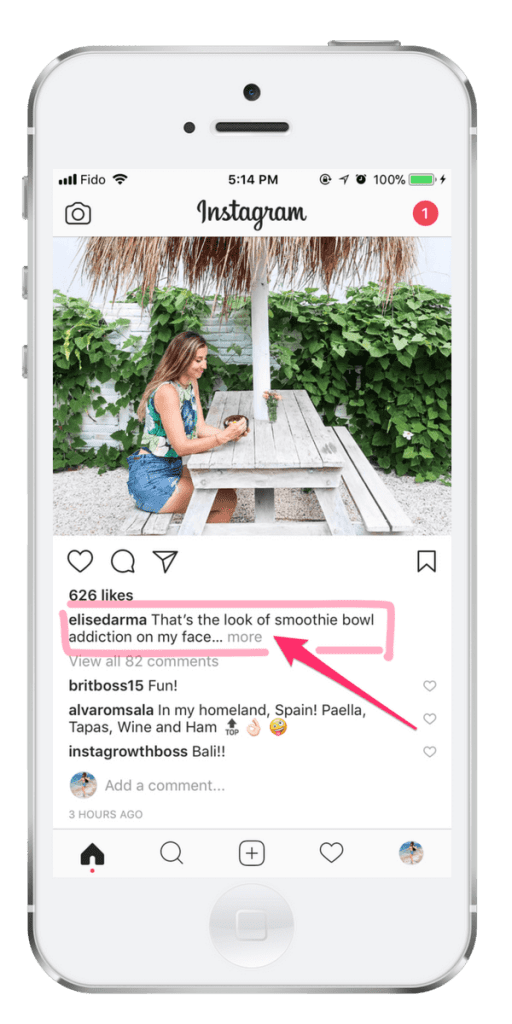Tap the comment bubble icon

tap(123, 562)
